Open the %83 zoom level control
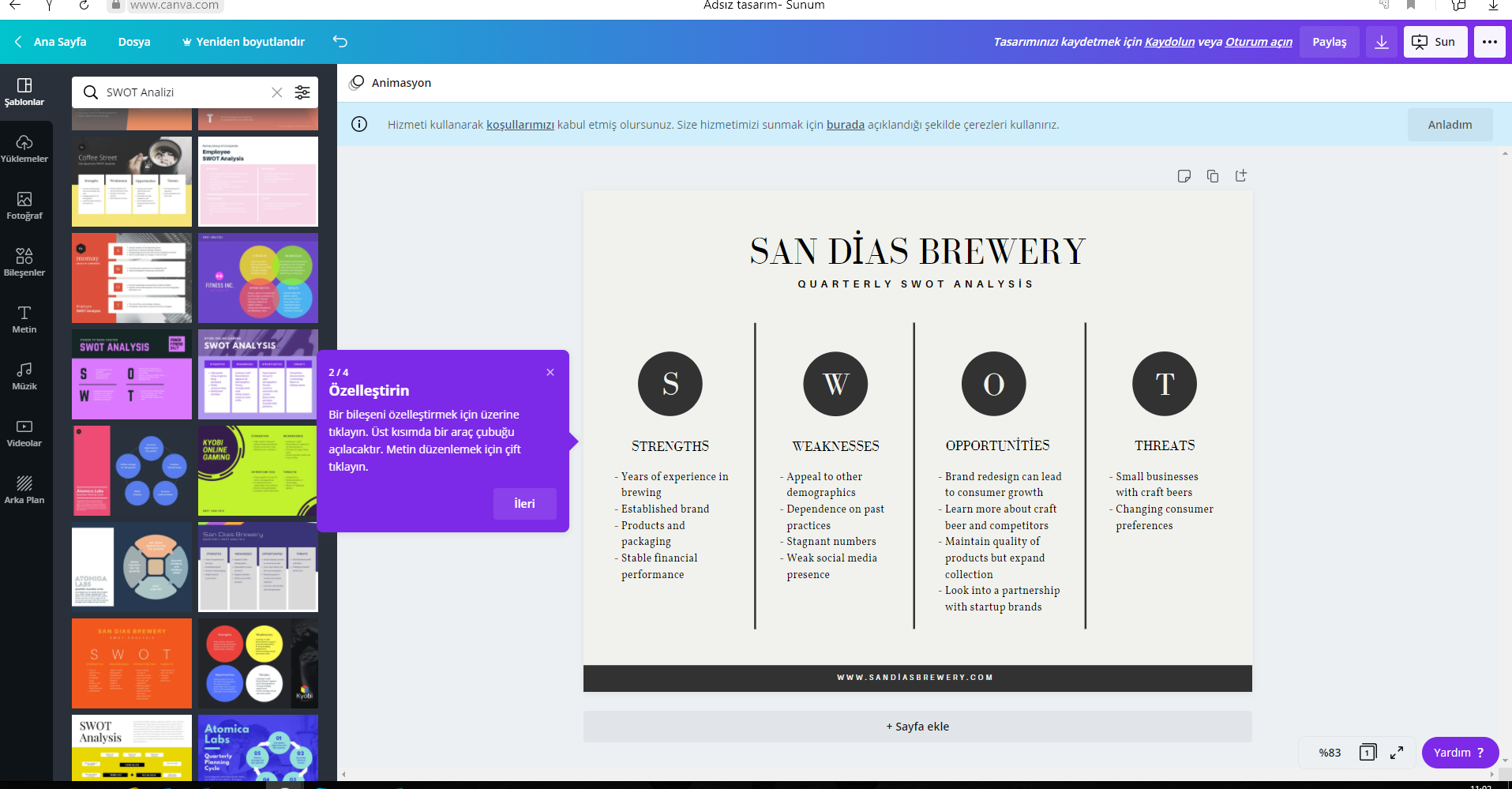1512x789 pixels. click(x=1330, y=753)
